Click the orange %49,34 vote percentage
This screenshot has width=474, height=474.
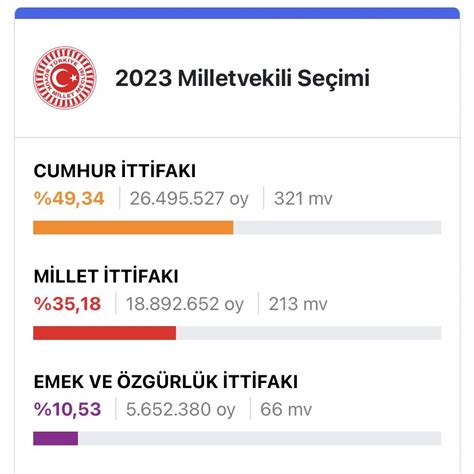[x=69, y=198]
